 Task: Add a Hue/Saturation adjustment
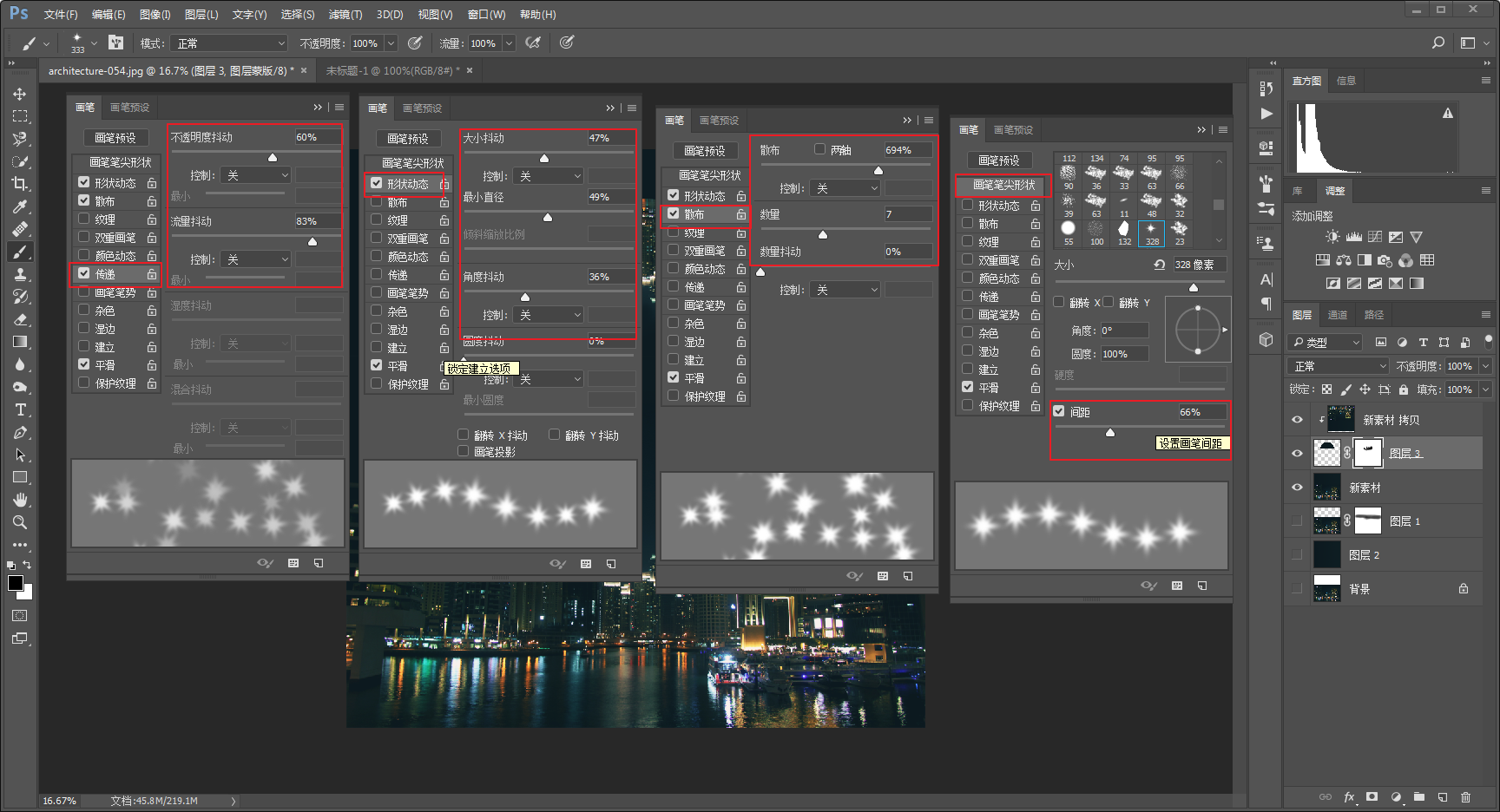(1322, 259)
